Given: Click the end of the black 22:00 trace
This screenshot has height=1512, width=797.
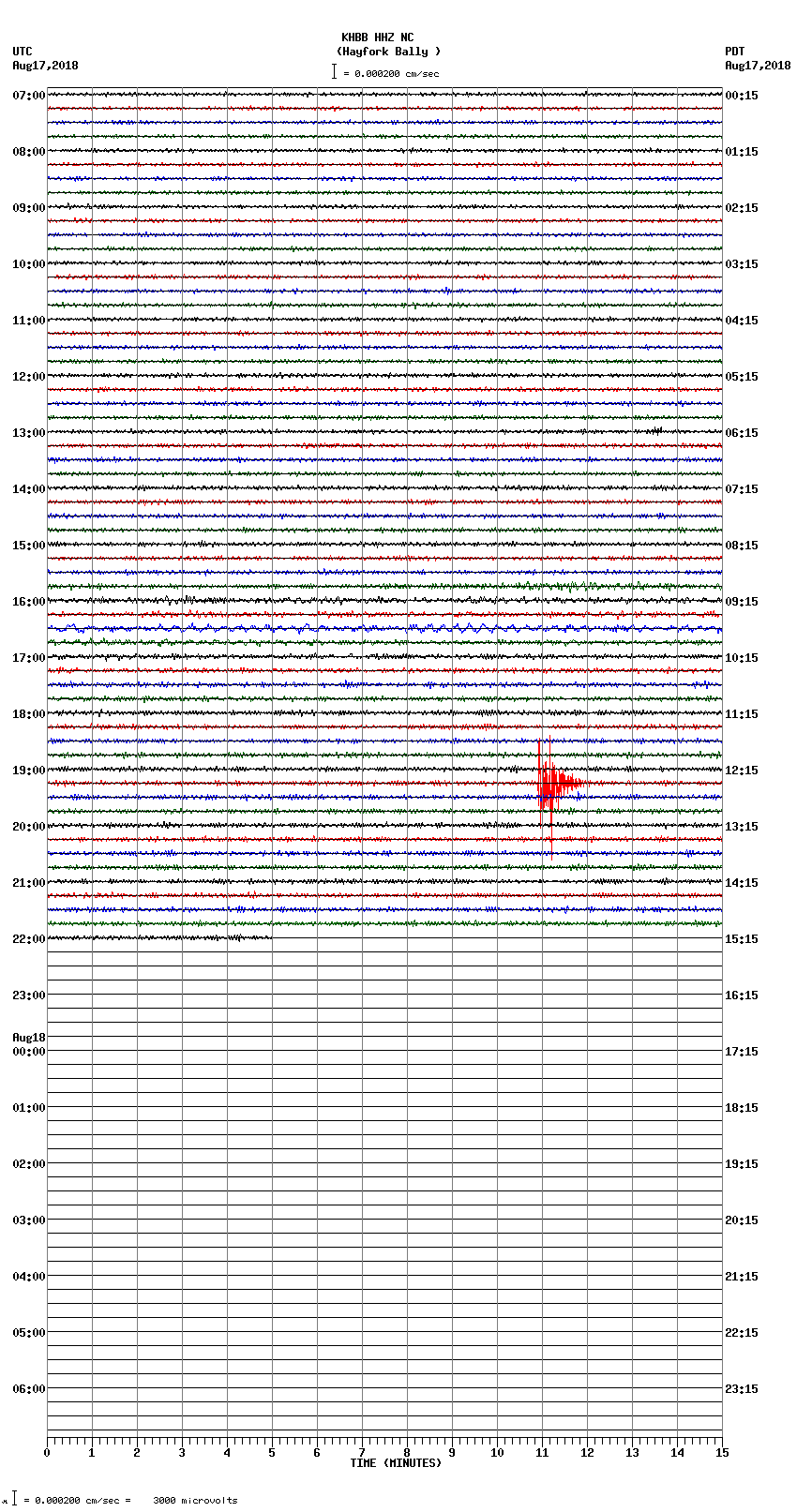Looking at the screenshot, I should (x=271, y=937).
